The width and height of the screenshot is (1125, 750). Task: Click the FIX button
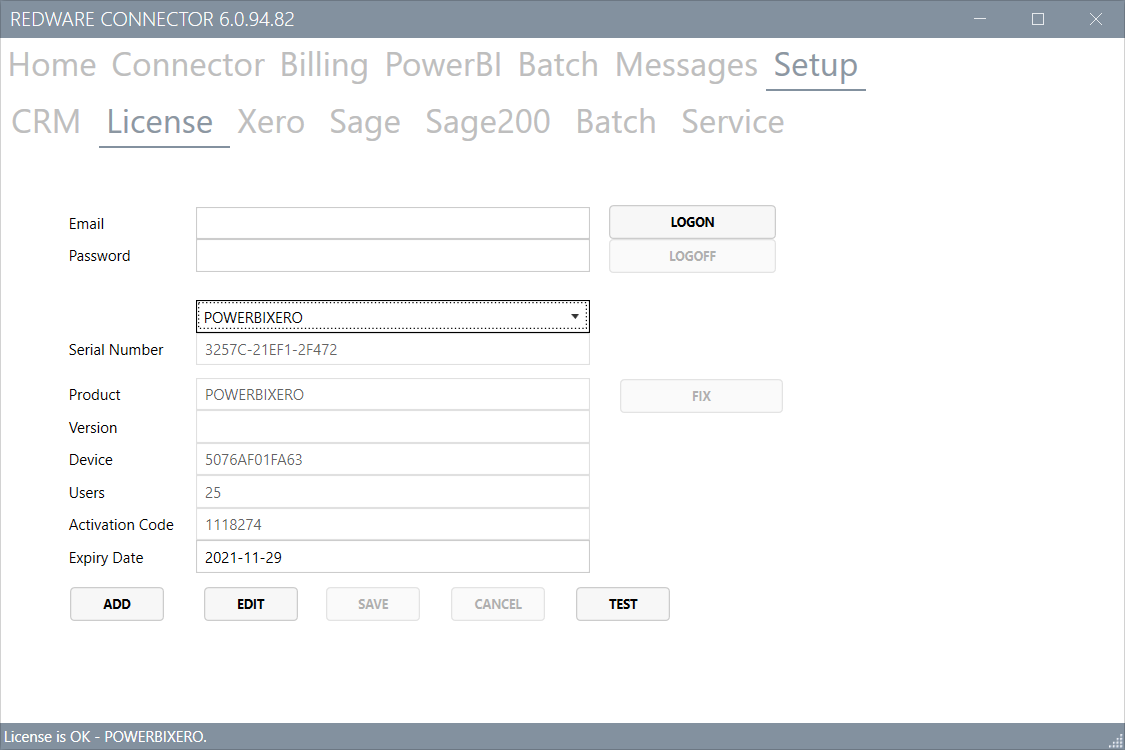(x=701, y=396)
